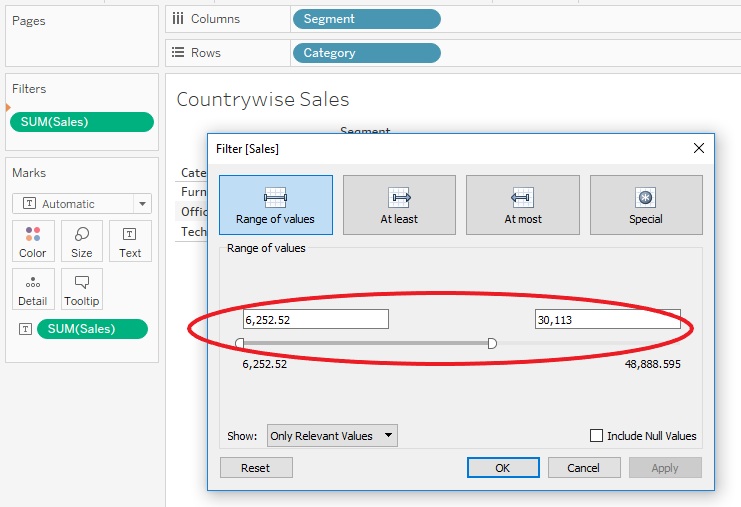Click the Text marks card
This screenshot has height=507, width=741.
coord(130,241)
